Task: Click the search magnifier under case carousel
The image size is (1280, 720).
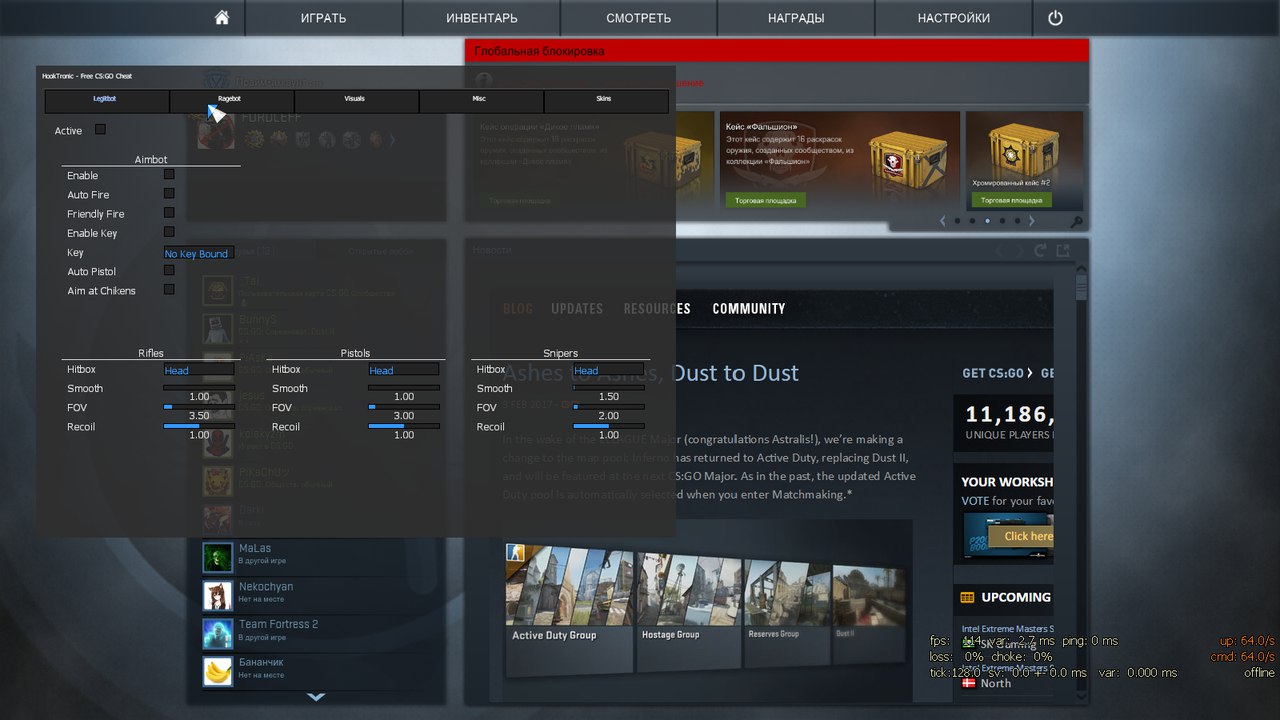Action: (1076, 222)
